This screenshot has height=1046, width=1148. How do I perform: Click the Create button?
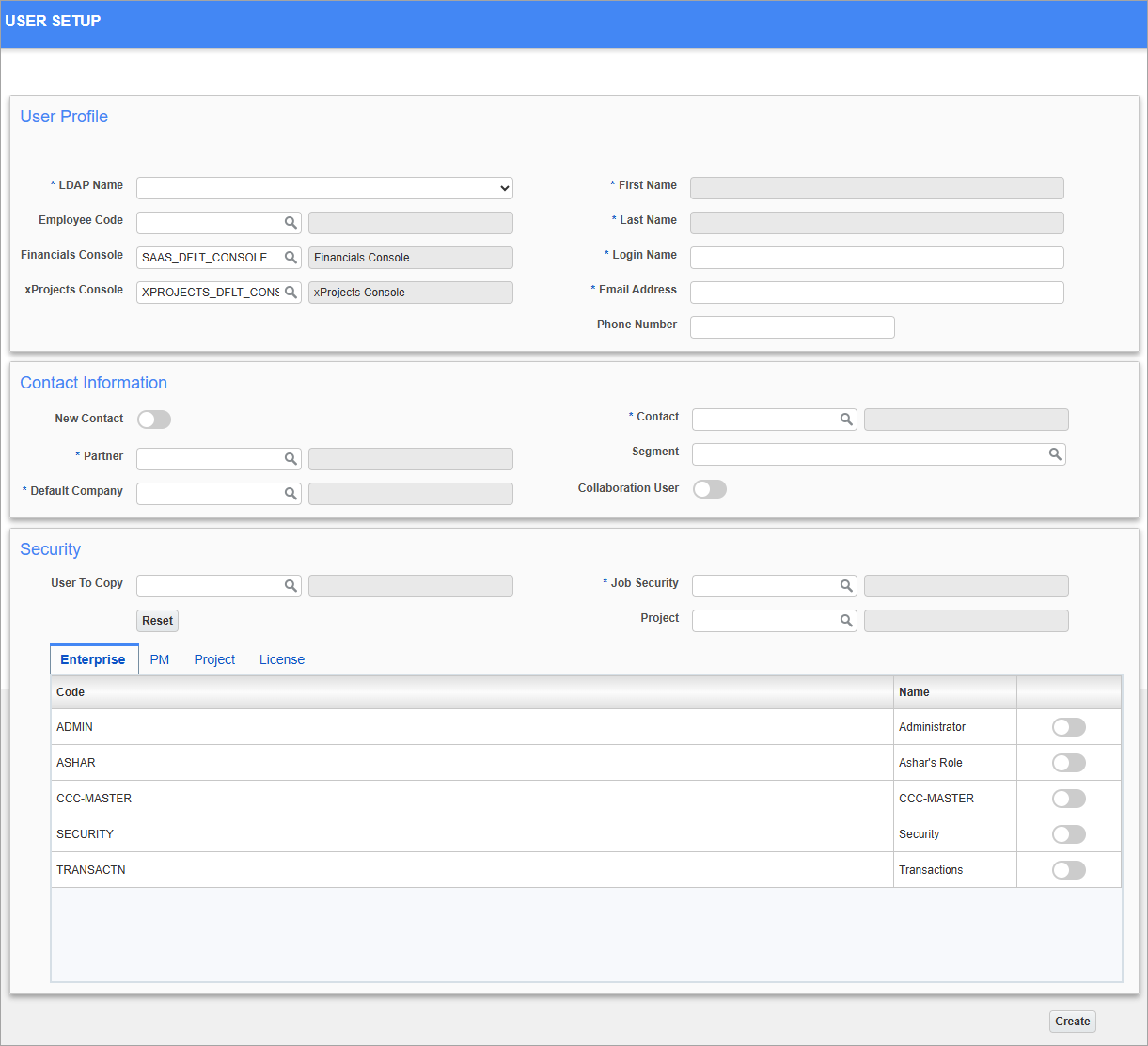point(1072,1021)
